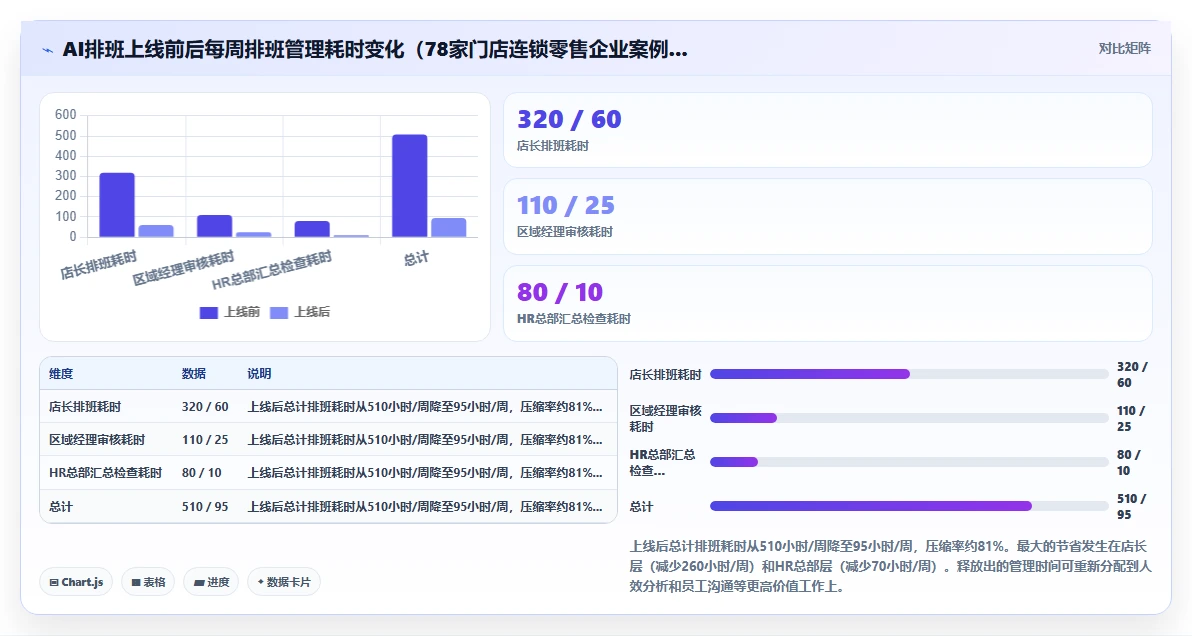Viewport: 1192px width, 636px height.
Task: Click the 上线后 legend color box
Action: [x=279, y=312]
